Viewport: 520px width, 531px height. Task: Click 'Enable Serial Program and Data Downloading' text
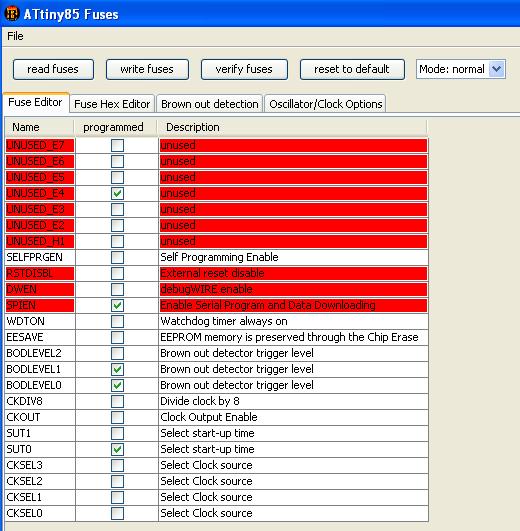pos(268,305)
